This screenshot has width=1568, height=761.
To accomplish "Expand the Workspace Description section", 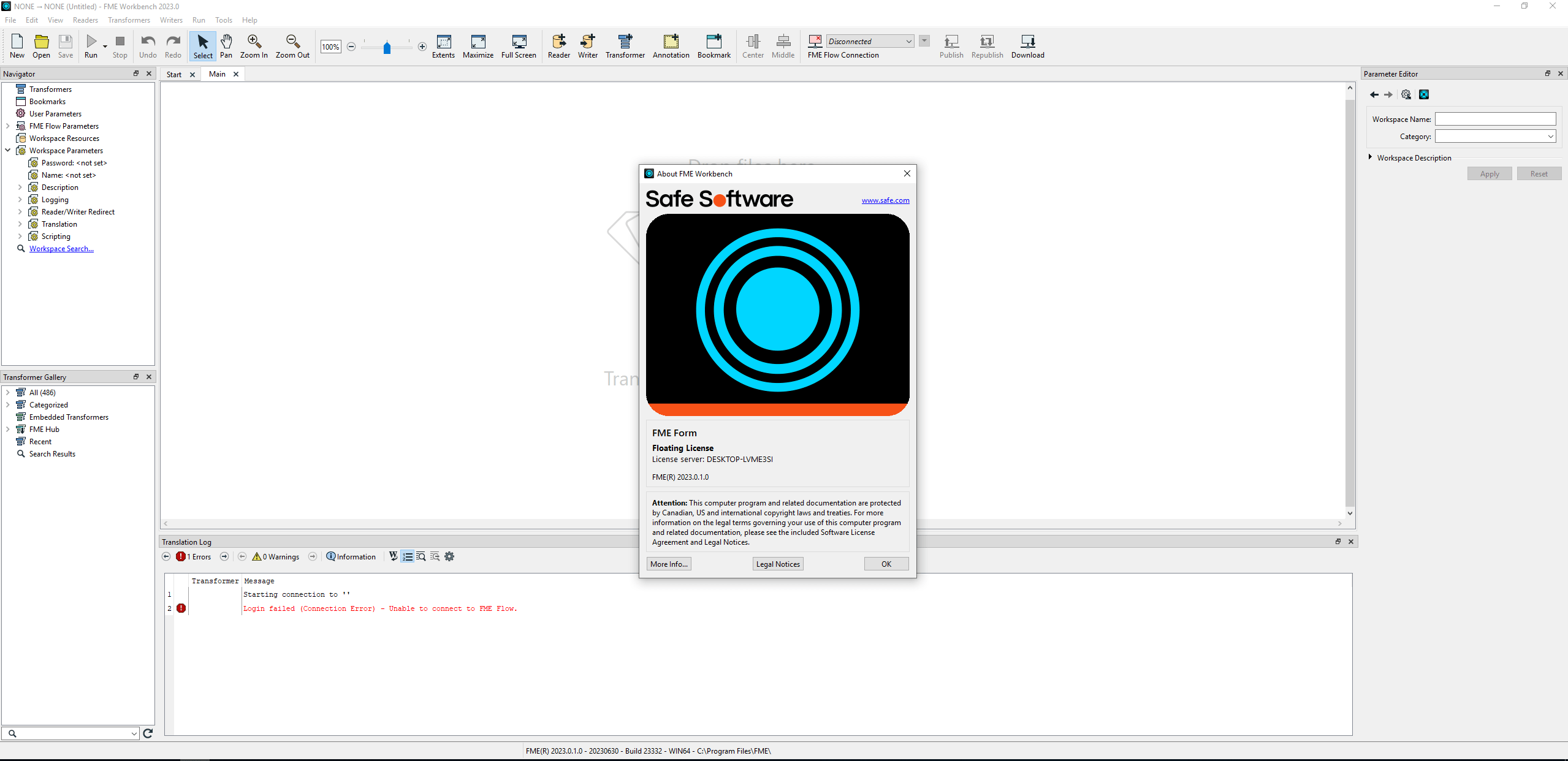I will point(1370,157).
